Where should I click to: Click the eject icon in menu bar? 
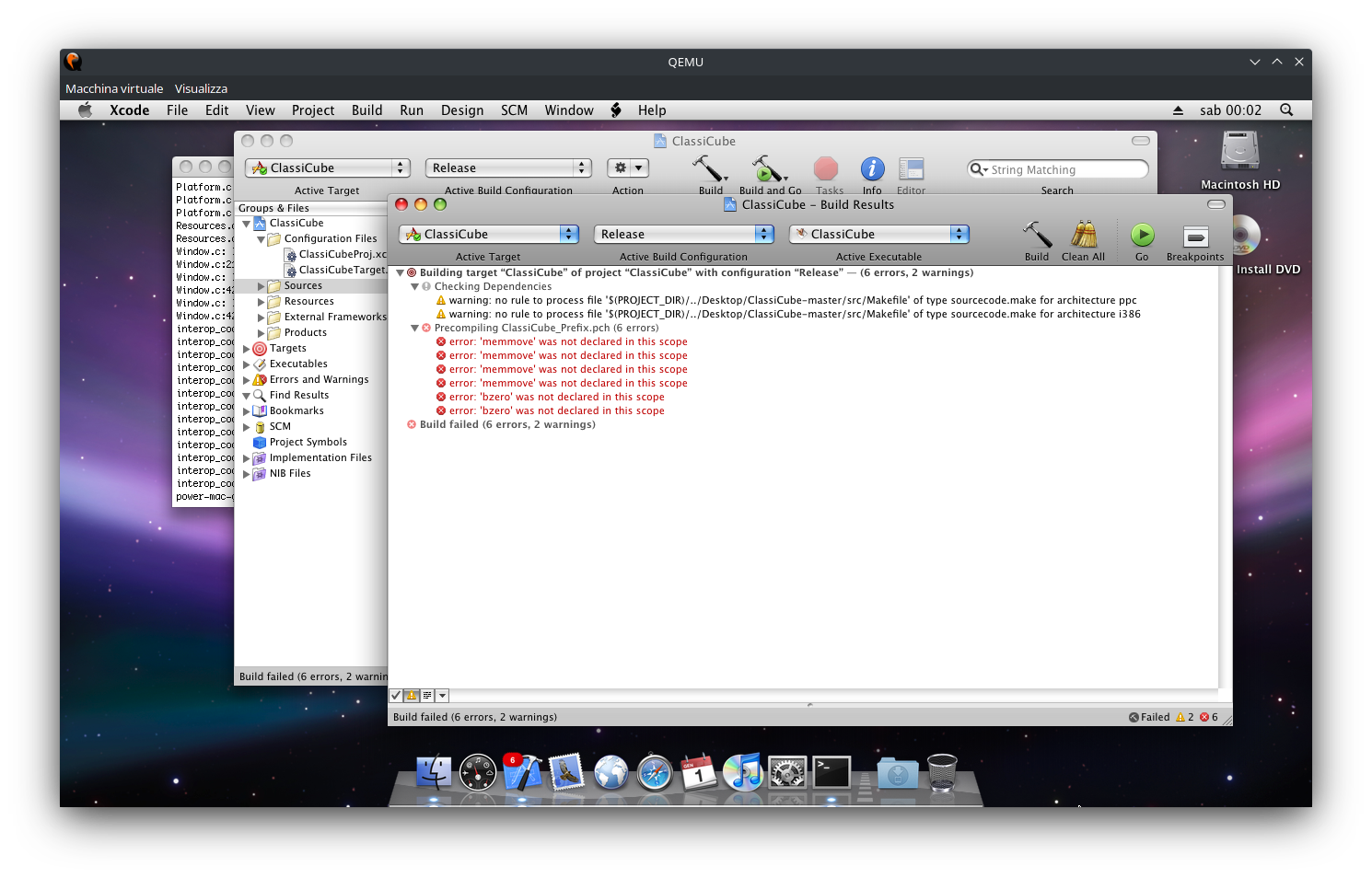click(1178, 110)
